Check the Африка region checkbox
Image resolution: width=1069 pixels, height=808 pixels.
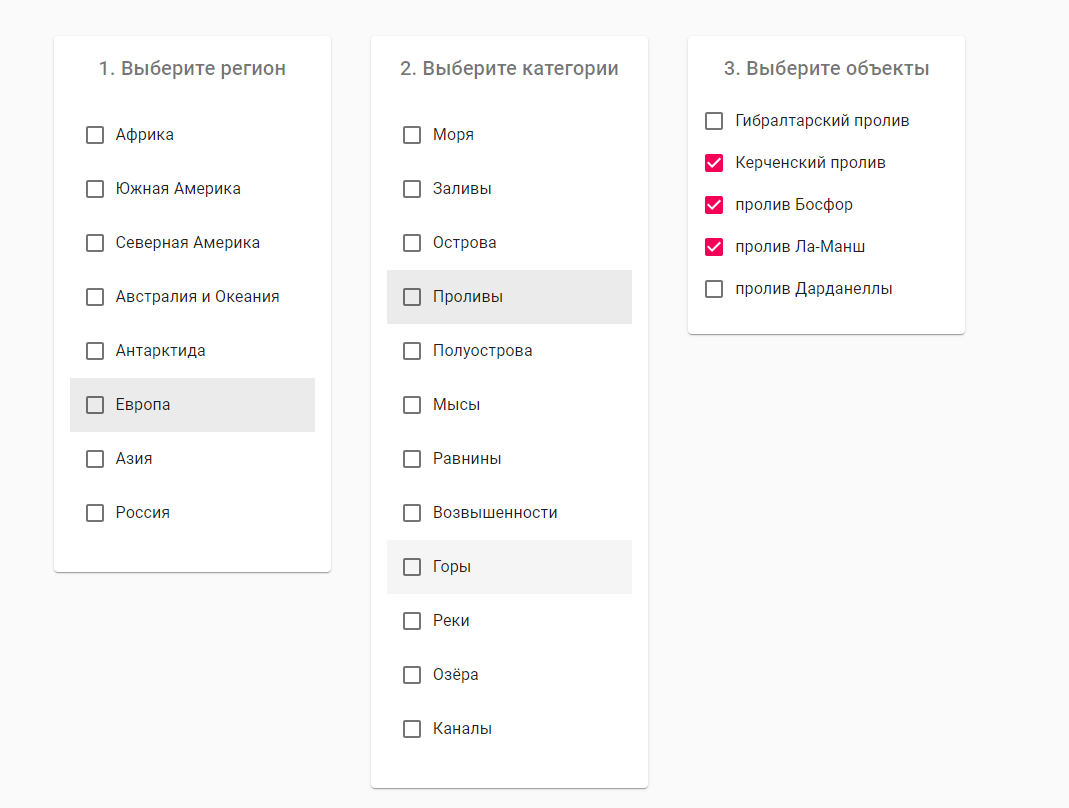pyautogui.click(x=95, y=135)
